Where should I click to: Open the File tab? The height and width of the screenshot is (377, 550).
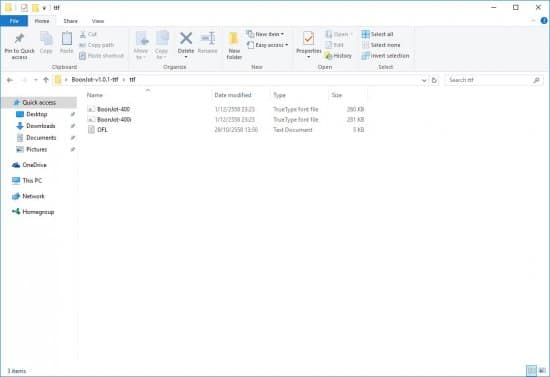click(14, 21)
